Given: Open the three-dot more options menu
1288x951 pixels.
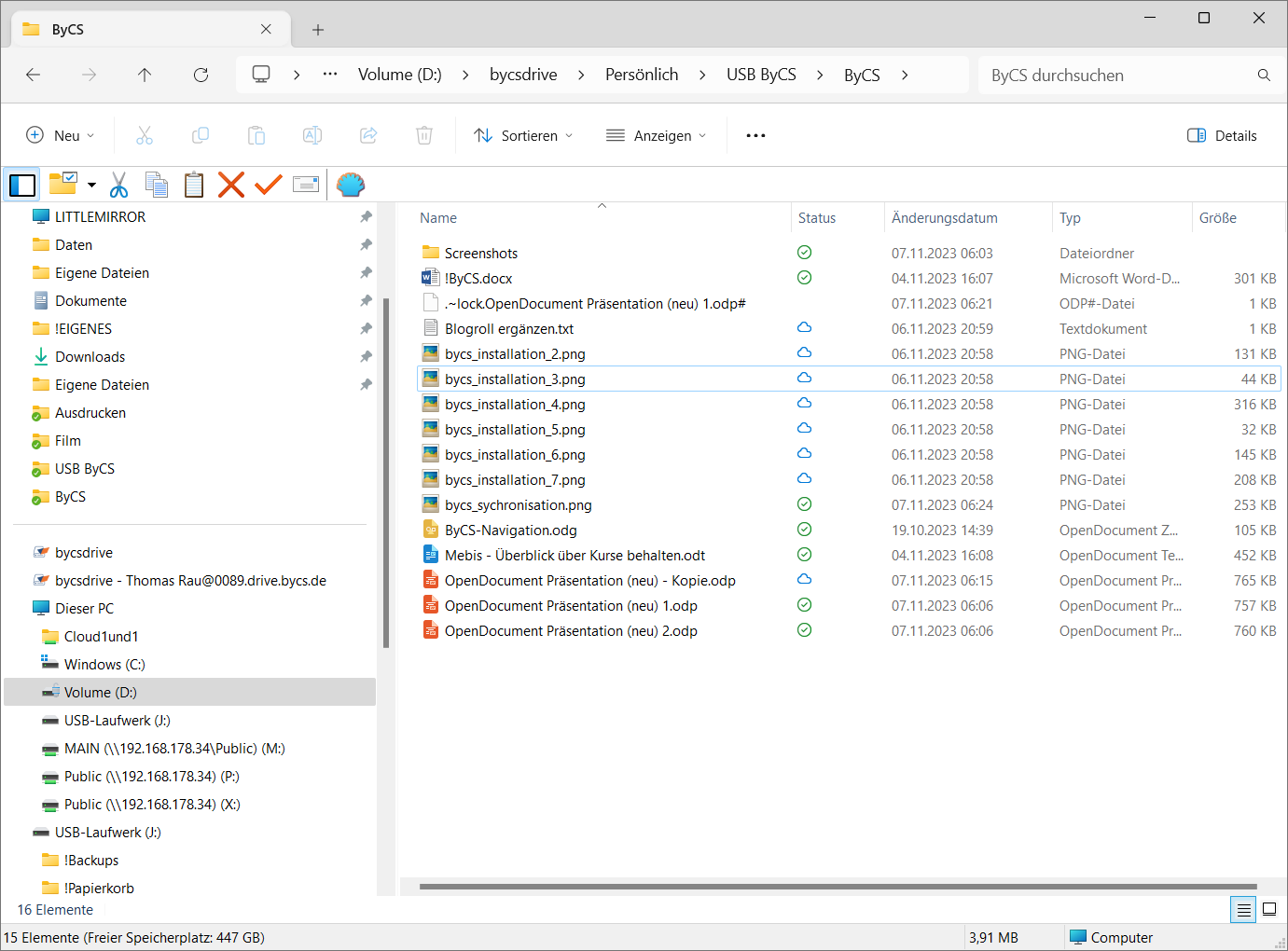Looking at the screenshot, I should coord(755,136).
